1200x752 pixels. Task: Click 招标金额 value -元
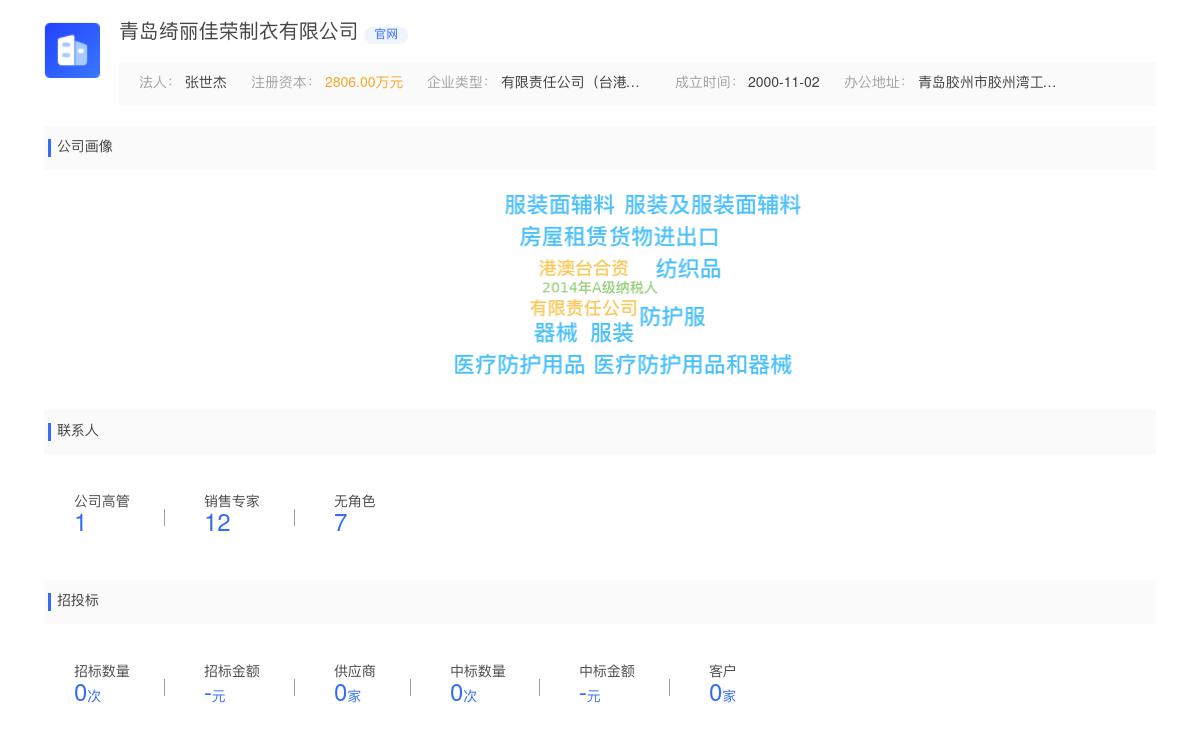pos(214,694)
